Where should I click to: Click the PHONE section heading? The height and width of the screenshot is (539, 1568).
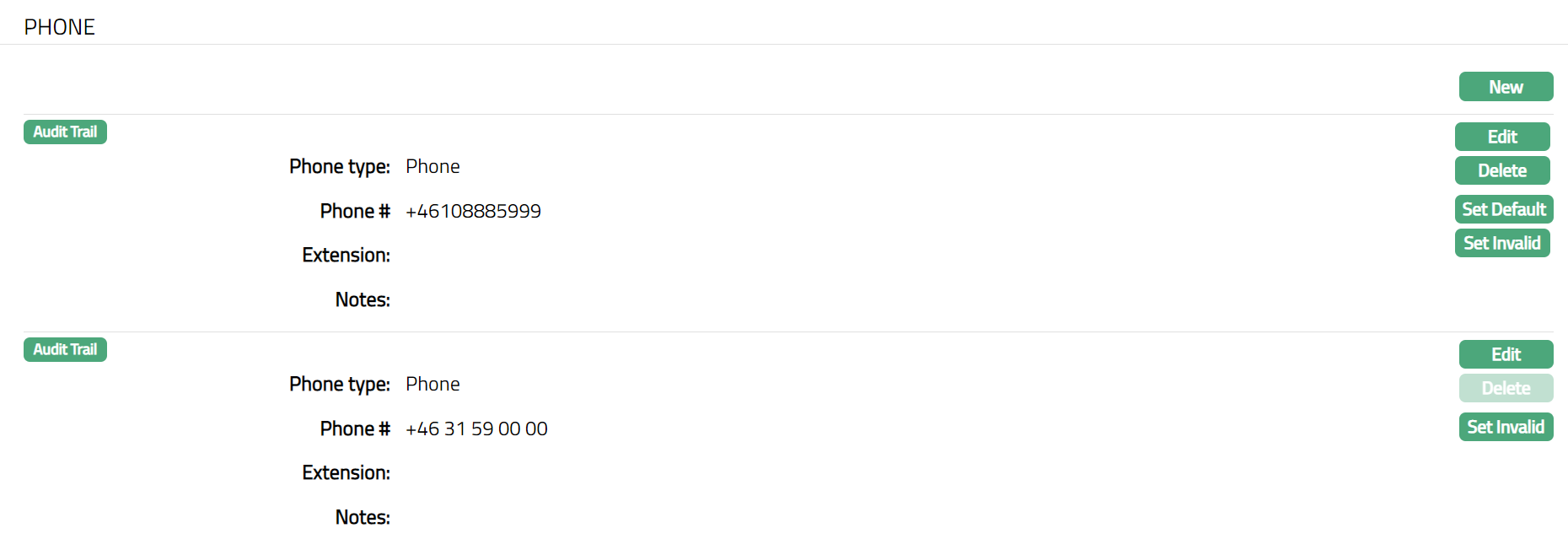click(x=60, y=27)
